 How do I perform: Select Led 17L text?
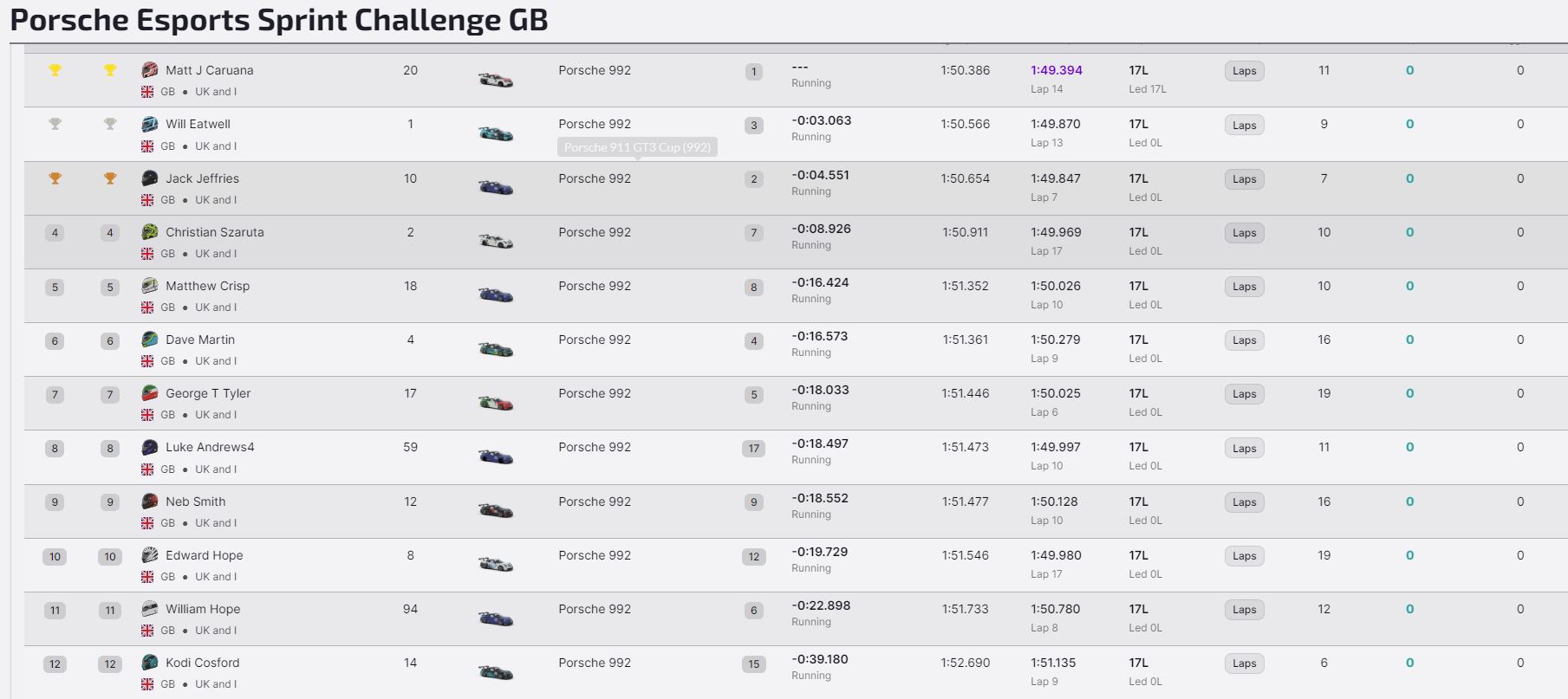pyautogui.click(x=1147, y=89)
